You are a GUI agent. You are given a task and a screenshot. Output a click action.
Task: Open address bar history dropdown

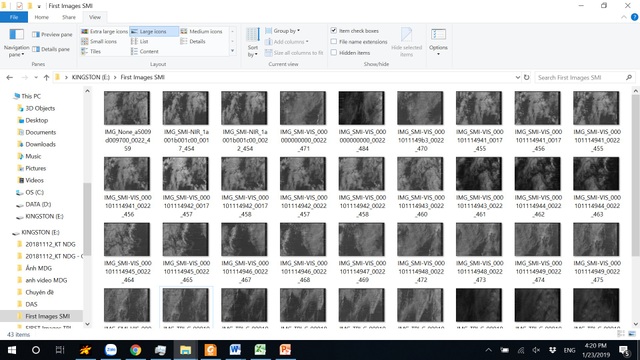click(x=518, y=78)
